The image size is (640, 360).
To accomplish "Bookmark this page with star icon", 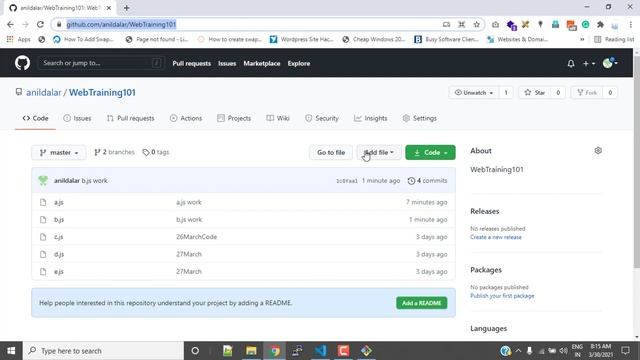I will [x=476, y=24].
